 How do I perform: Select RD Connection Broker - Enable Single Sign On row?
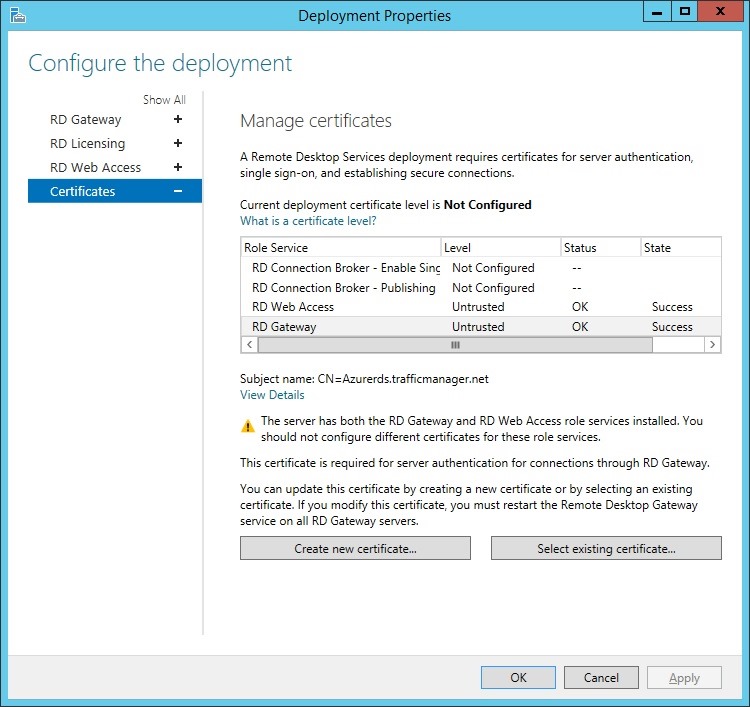[x=481, y=267]
